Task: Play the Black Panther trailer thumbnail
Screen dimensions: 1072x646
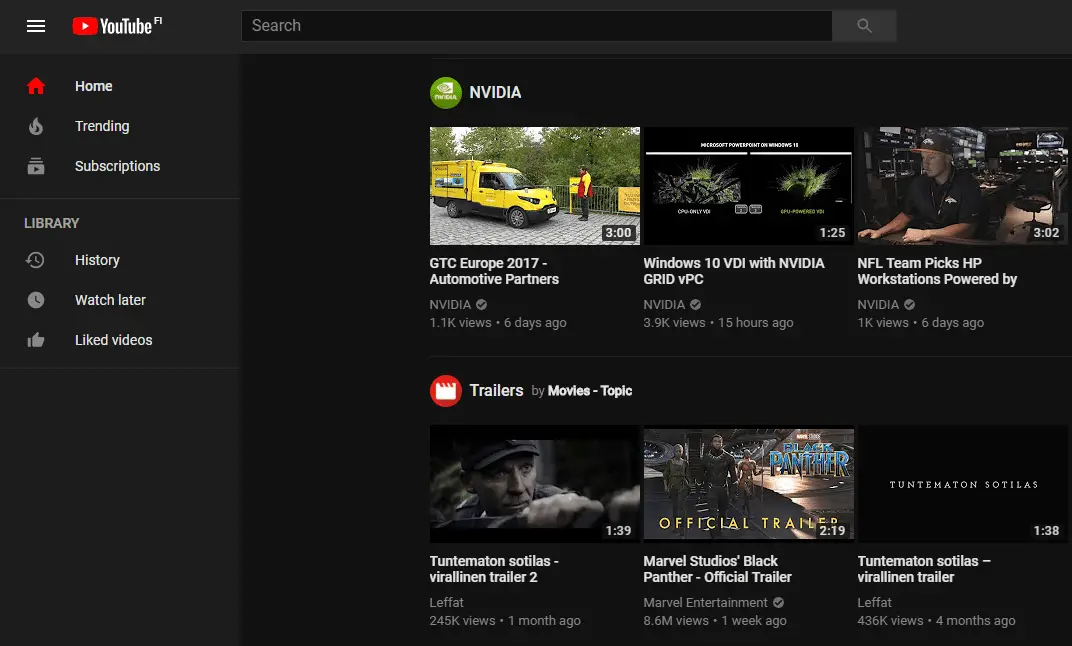Action: pos(749,484)
